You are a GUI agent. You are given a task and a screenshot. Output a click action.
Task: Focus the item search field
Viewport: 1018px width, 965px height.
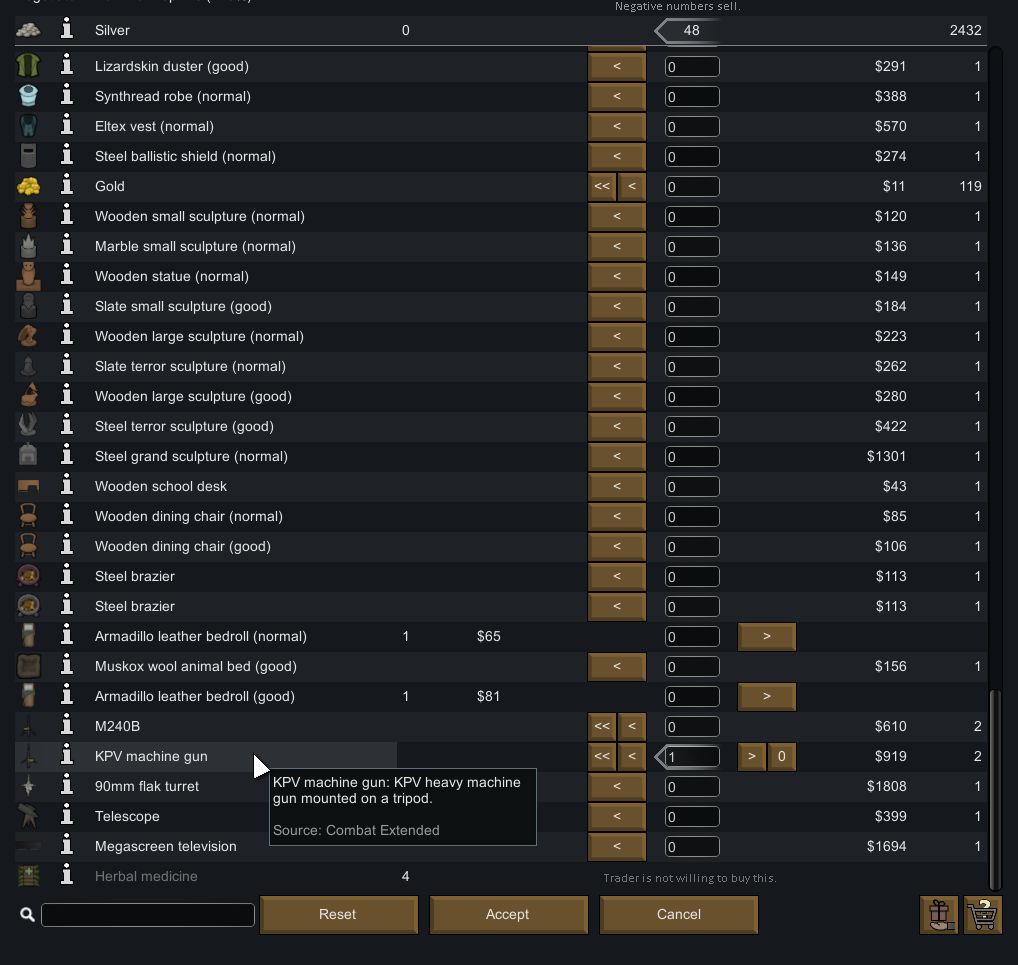click(x=148, y=914)
